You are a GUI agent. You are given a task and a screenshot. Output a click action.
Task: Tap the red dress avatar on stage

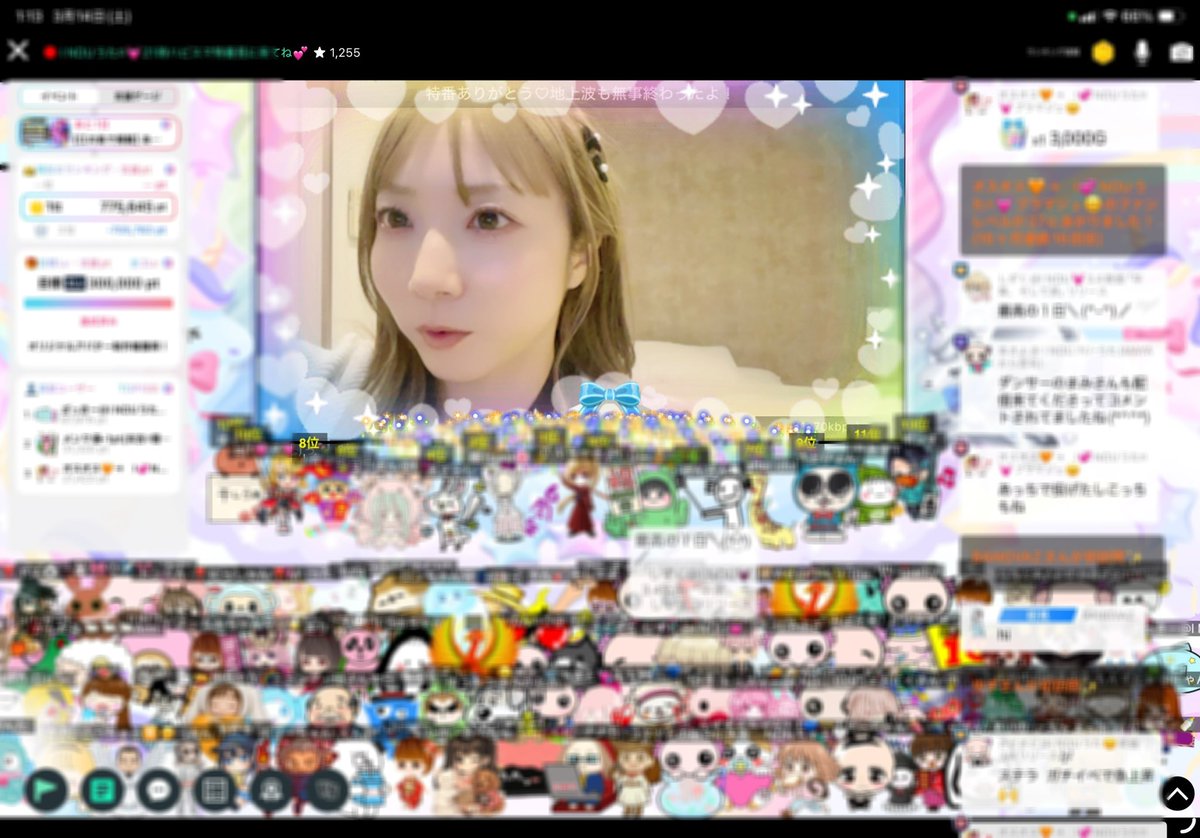(579, 500)
